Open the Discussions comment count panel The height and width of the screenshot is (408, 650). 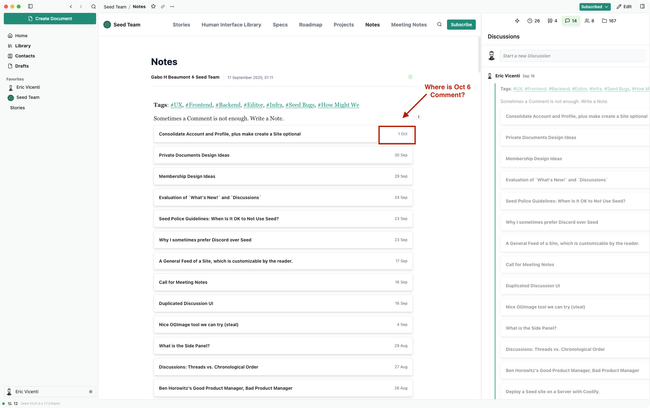pos(570,20)
